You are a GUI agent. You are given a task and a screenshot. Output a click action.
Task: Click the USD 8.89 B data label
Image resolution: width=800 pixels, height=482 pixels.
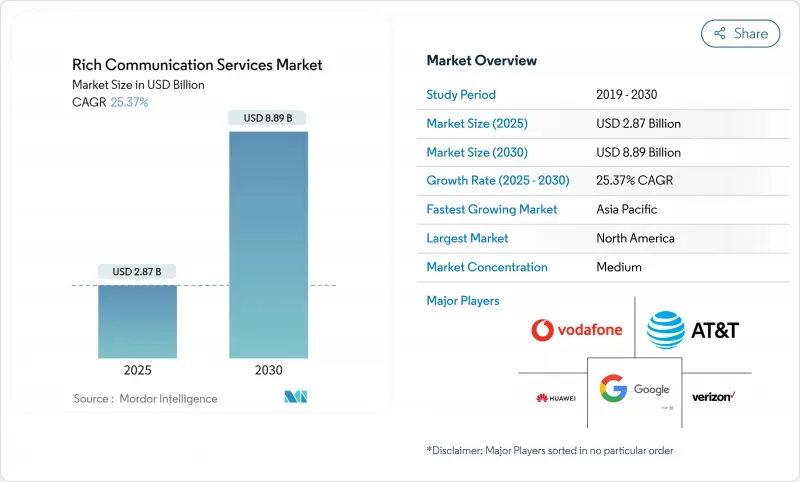(268, 118)
